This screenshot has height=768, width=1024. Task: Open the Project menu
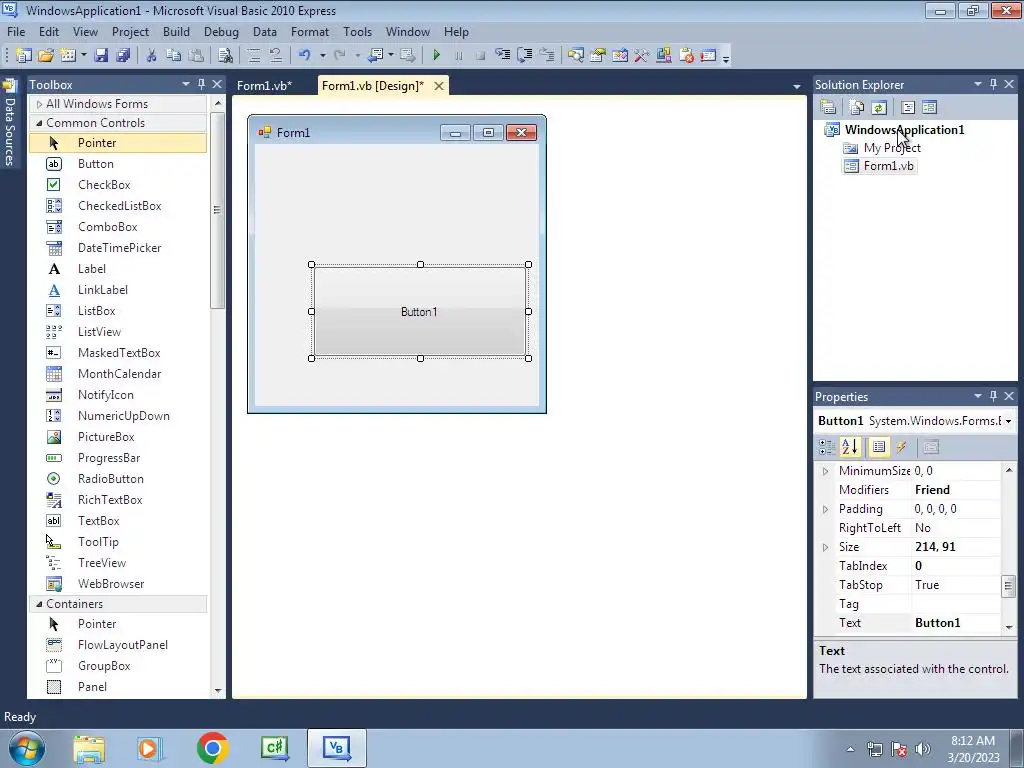pos(130,31)
